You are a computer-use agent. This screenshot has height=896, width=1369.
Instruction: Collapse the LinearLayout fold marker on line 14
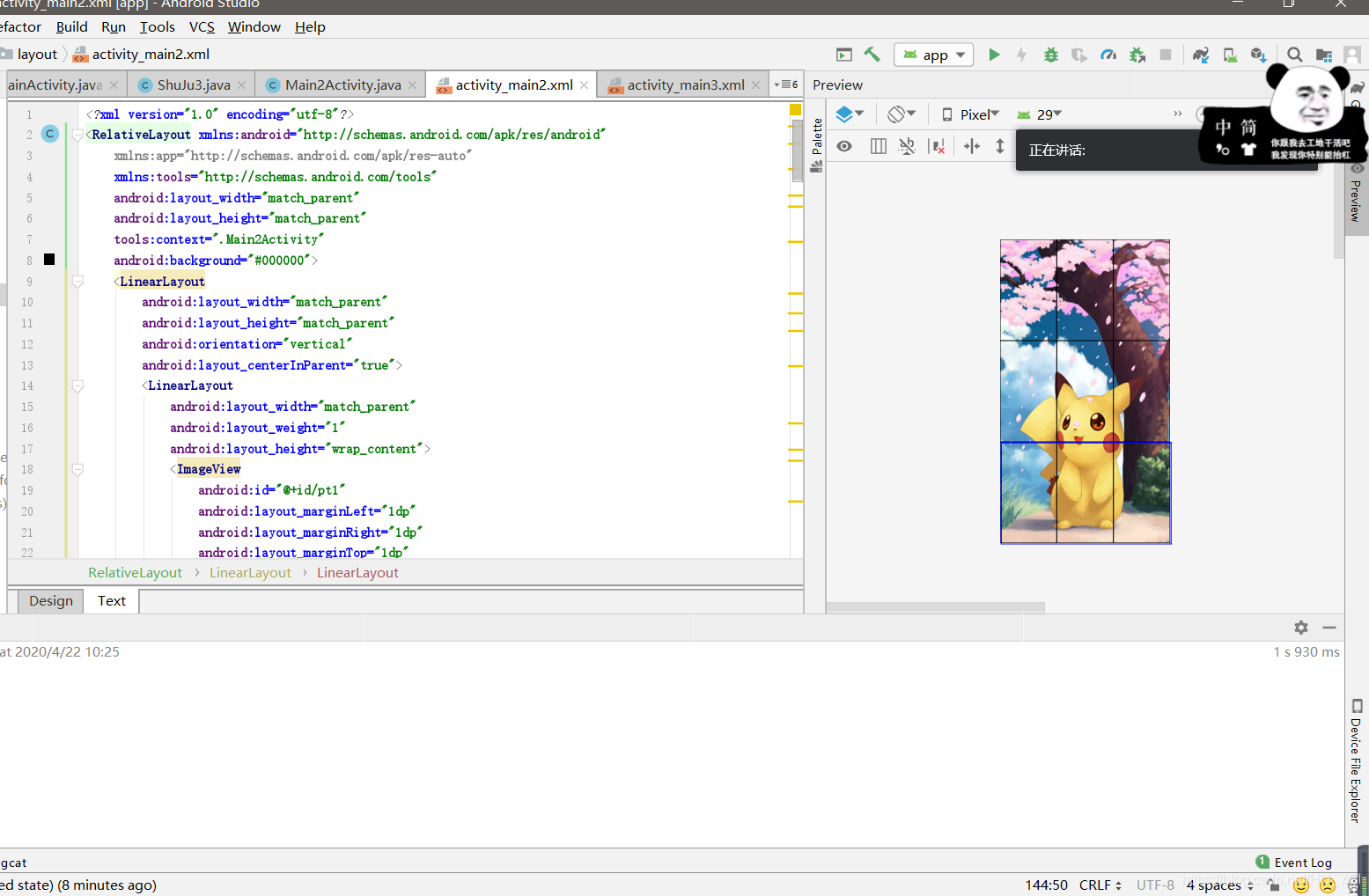tap(77, 386)
